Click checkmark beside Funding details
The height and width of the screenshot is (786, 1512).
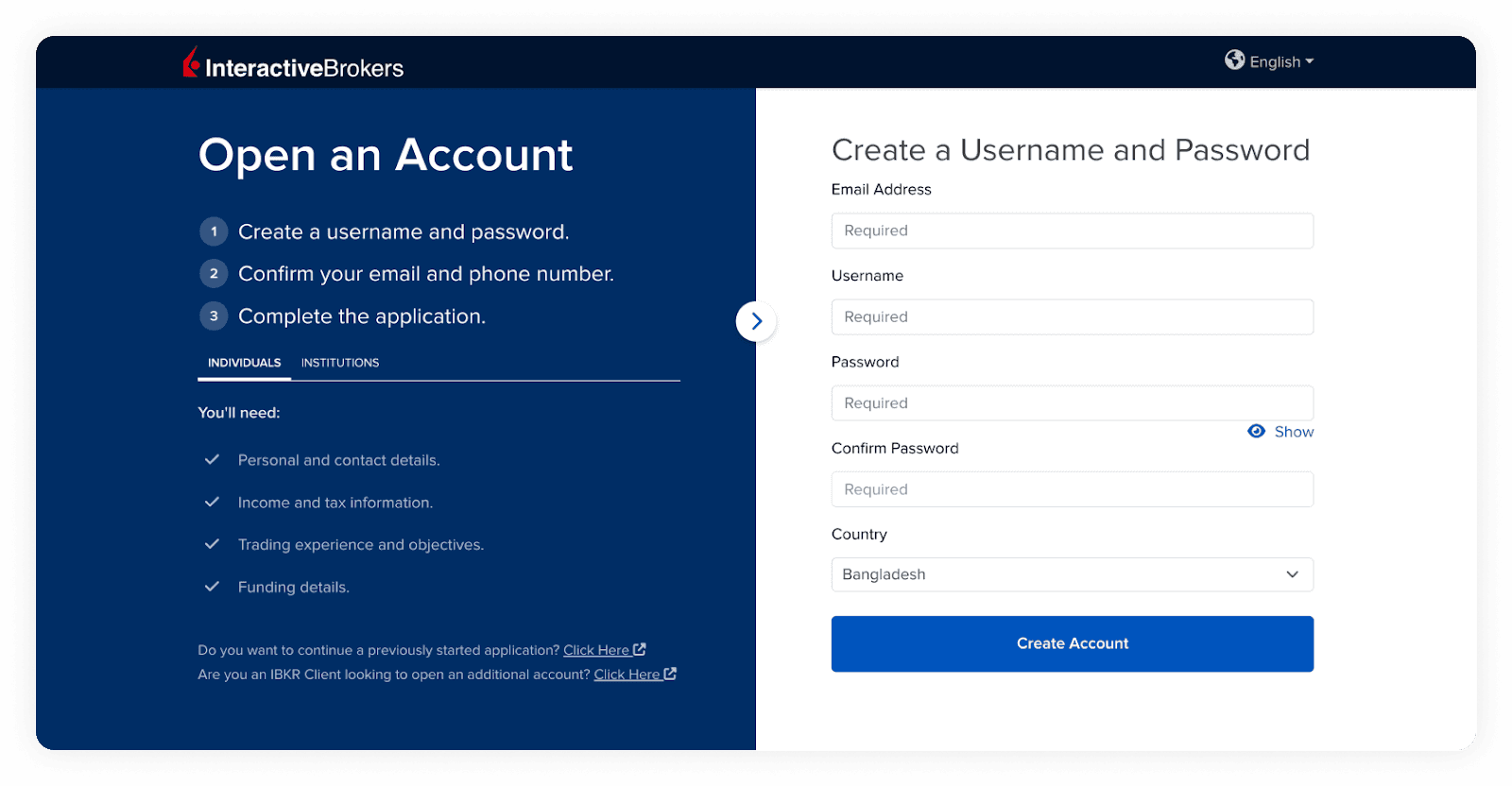pos(212,587)
